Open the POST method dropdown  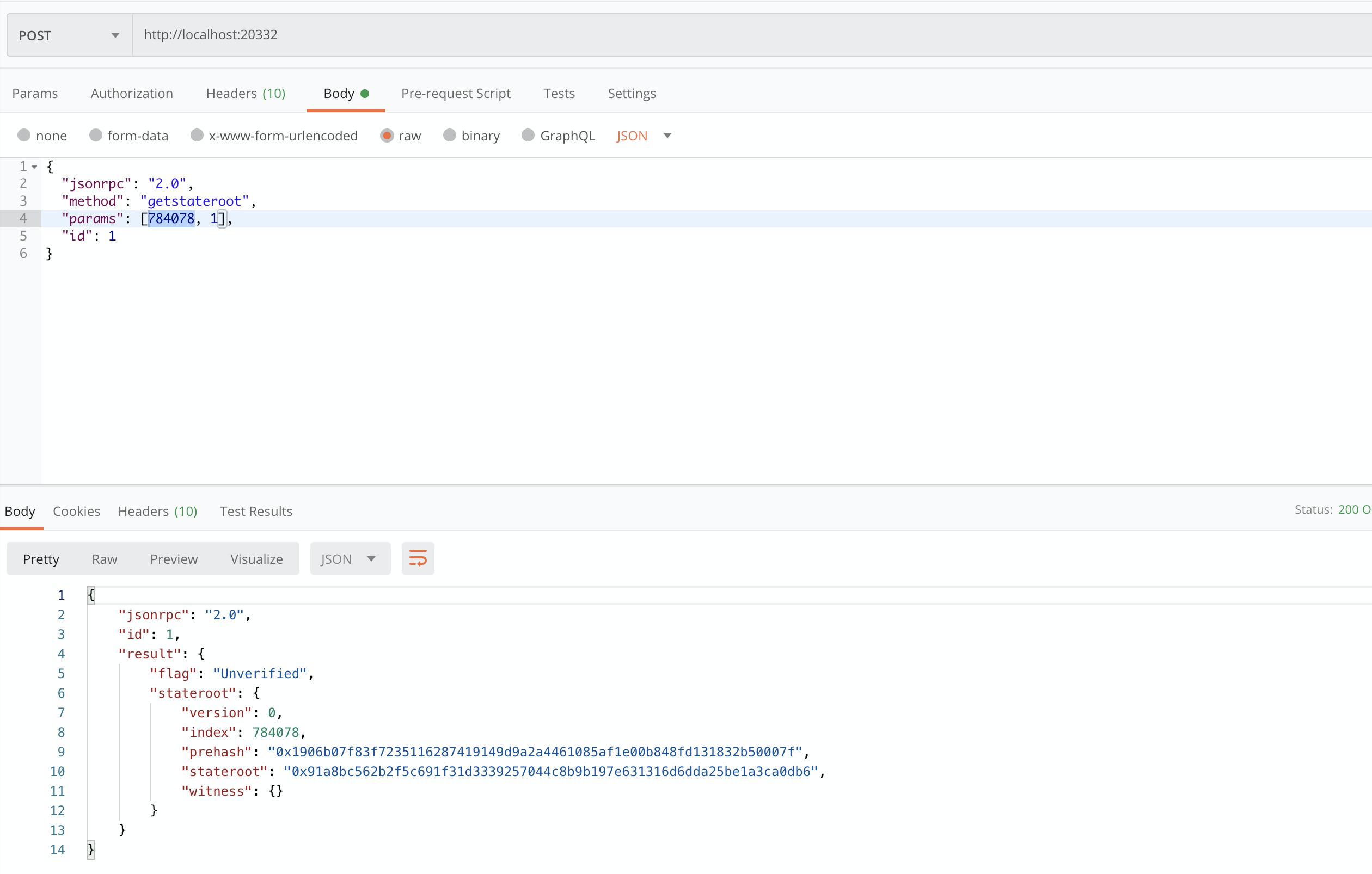click(69, 35)
